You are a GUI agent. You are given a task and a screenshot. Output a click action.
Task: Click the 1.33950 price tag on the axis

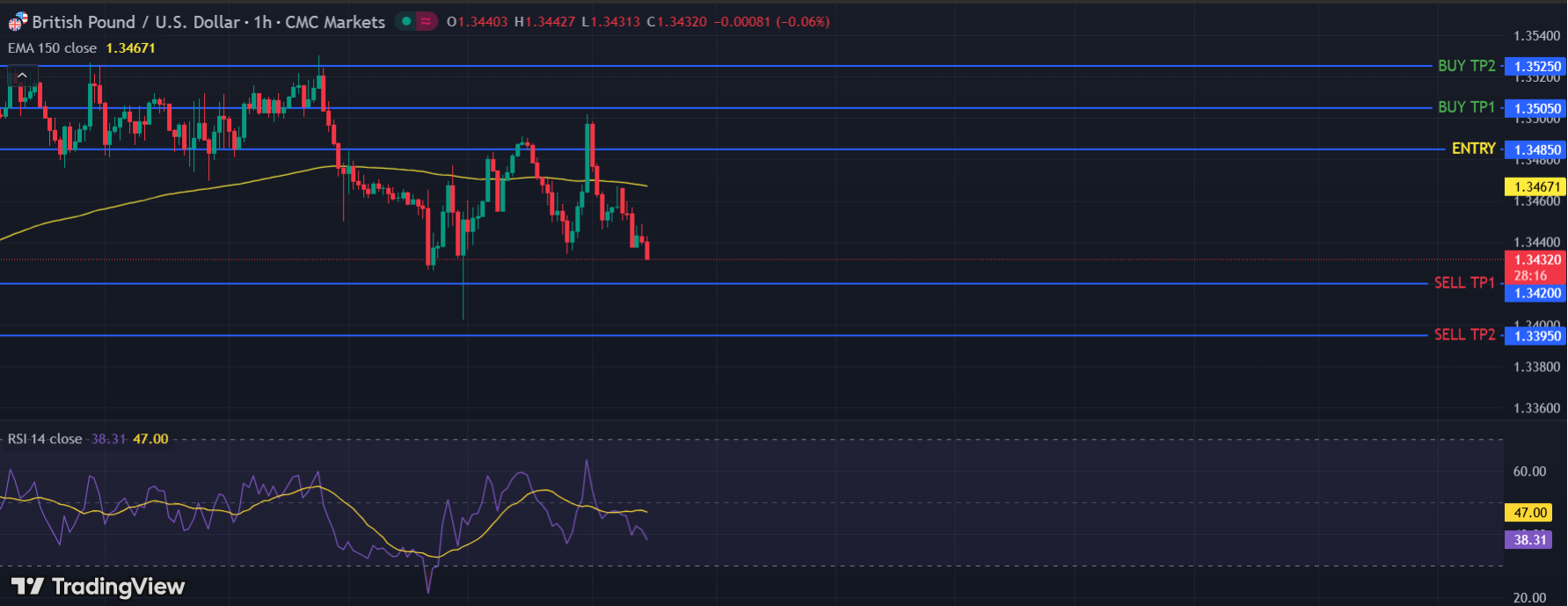coord(1536,336)
